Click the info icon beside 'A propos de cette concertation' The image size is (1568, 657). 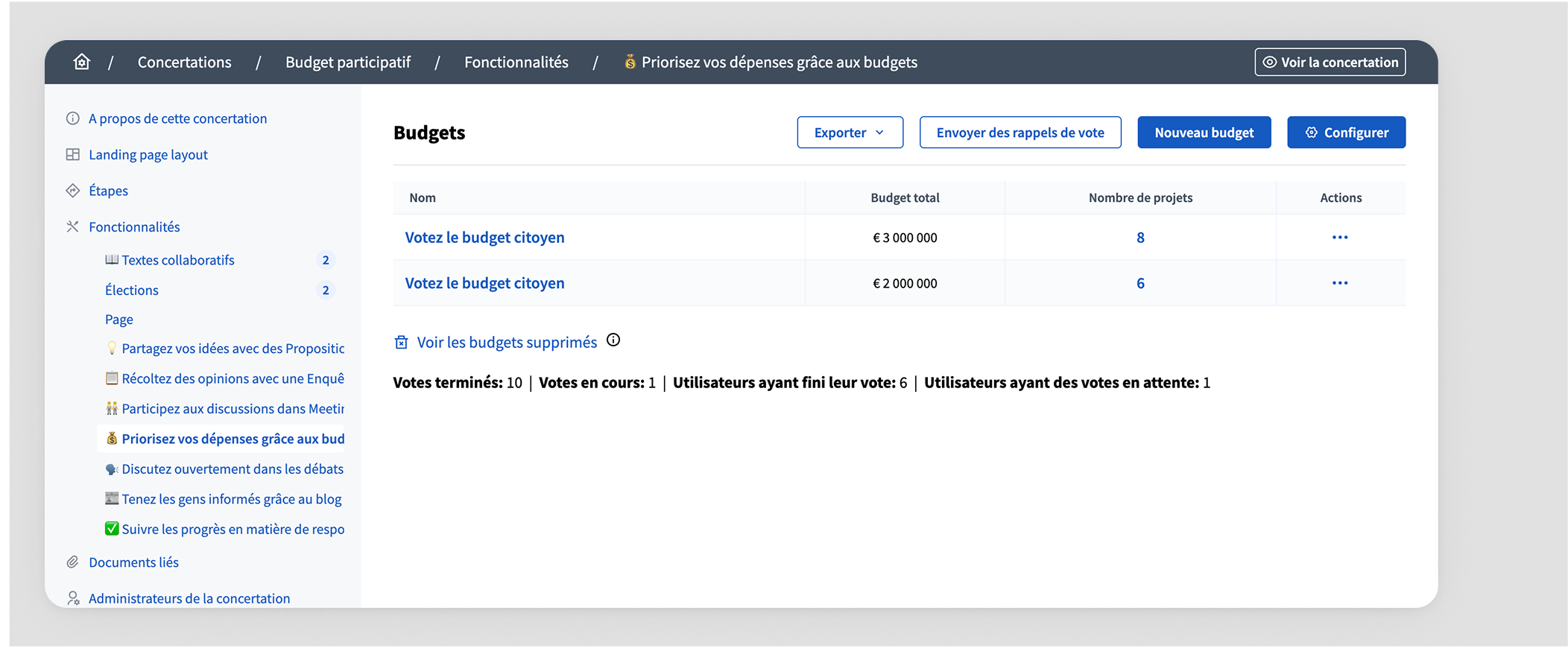72,118
